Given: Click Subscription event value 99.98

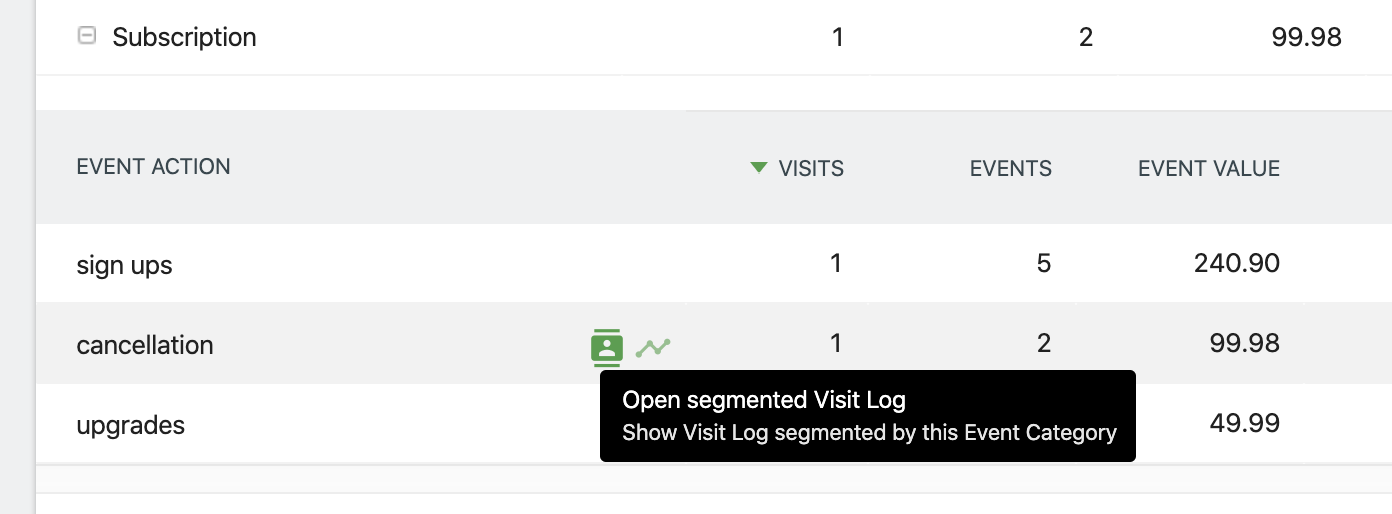Looking at the screenshot, I should coord(1306,38).
